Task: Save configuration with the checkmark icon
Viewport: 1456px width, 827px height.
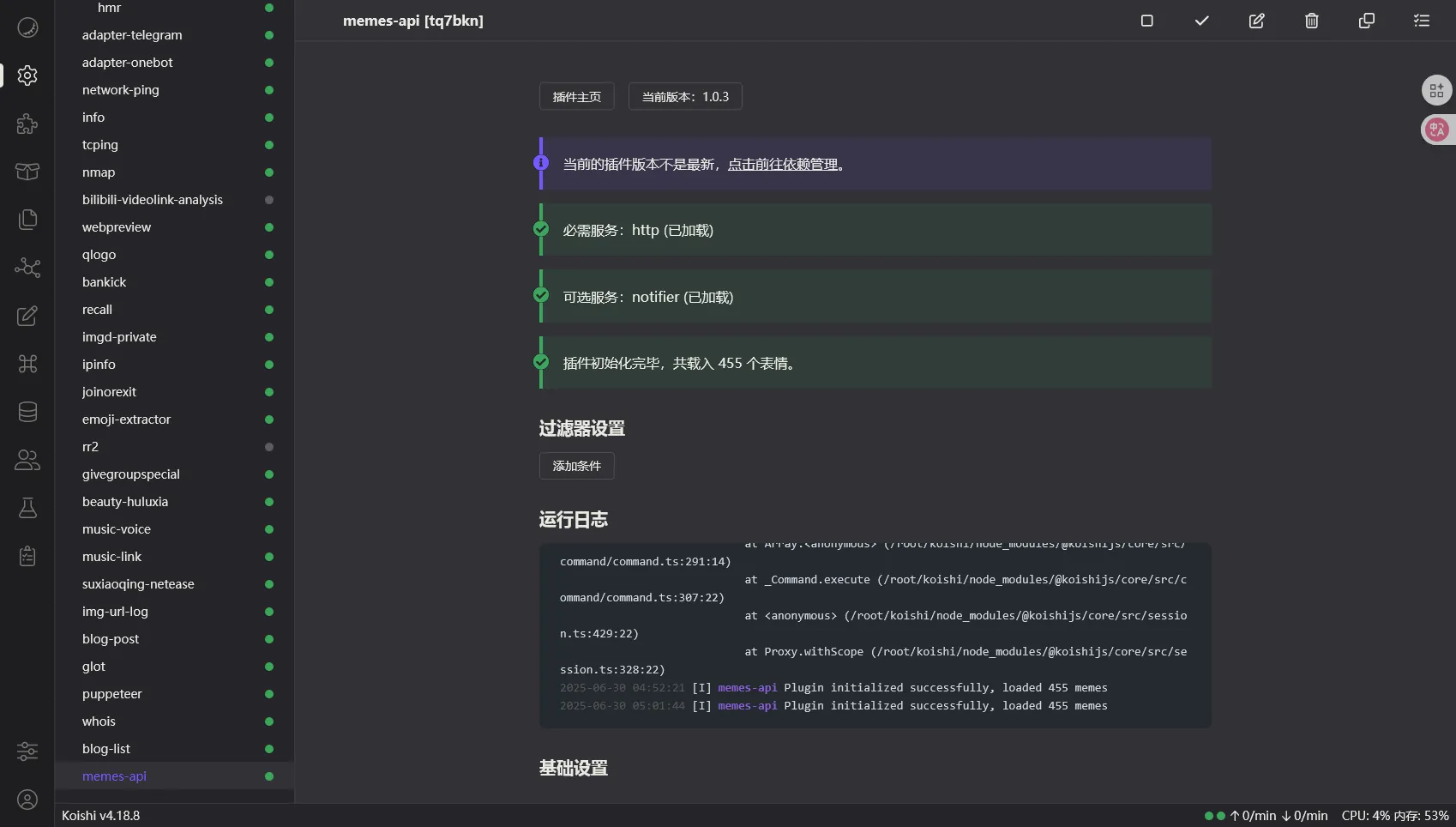Action: (1201, 21)
